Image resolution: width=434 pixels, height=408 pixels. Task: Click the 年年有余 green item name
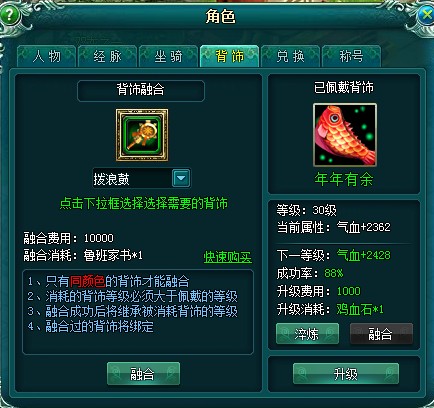[x=344, y=179]
